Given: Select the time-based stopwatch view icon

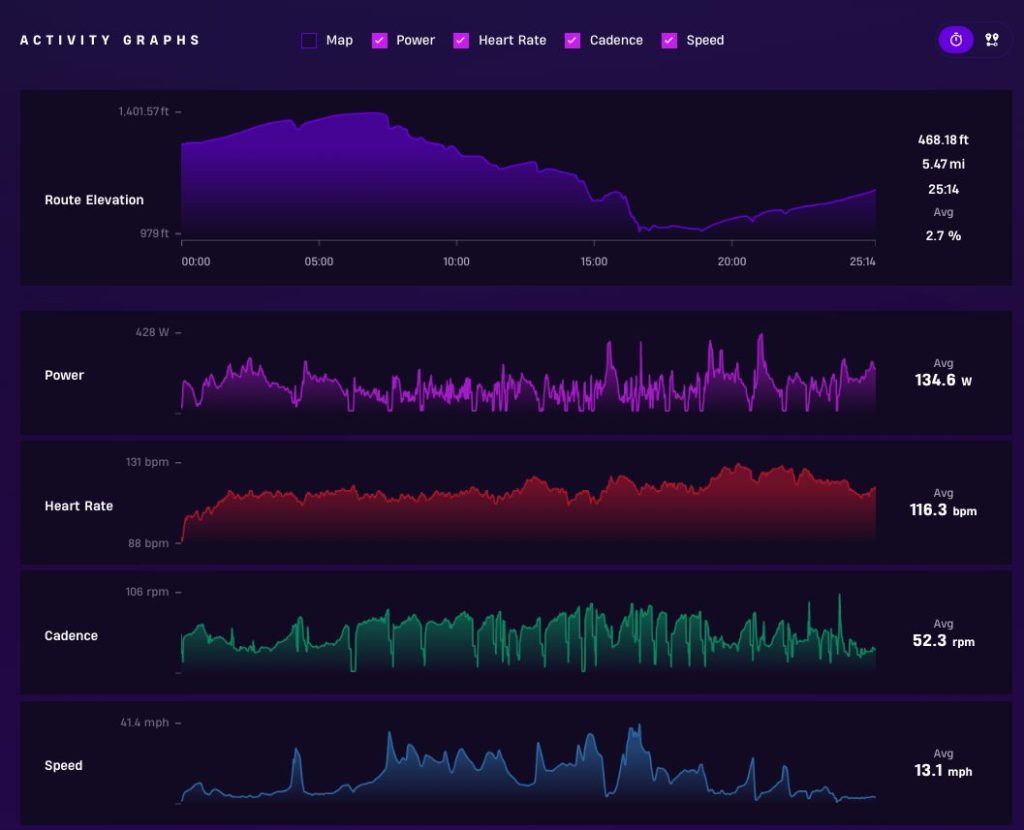Looking at the screenshot, I should pyautogui.click(x=956, y=40).
